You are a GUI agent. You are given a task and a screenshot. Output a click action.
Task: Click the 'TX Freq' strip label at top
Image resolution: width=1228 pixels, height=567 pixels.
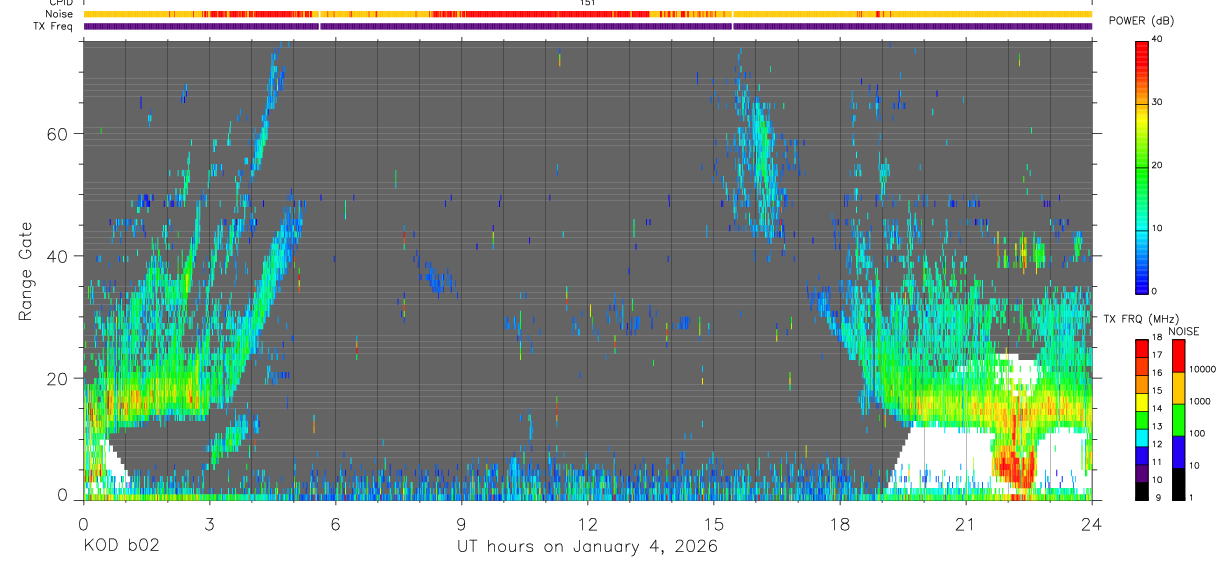tap(55, 26)
